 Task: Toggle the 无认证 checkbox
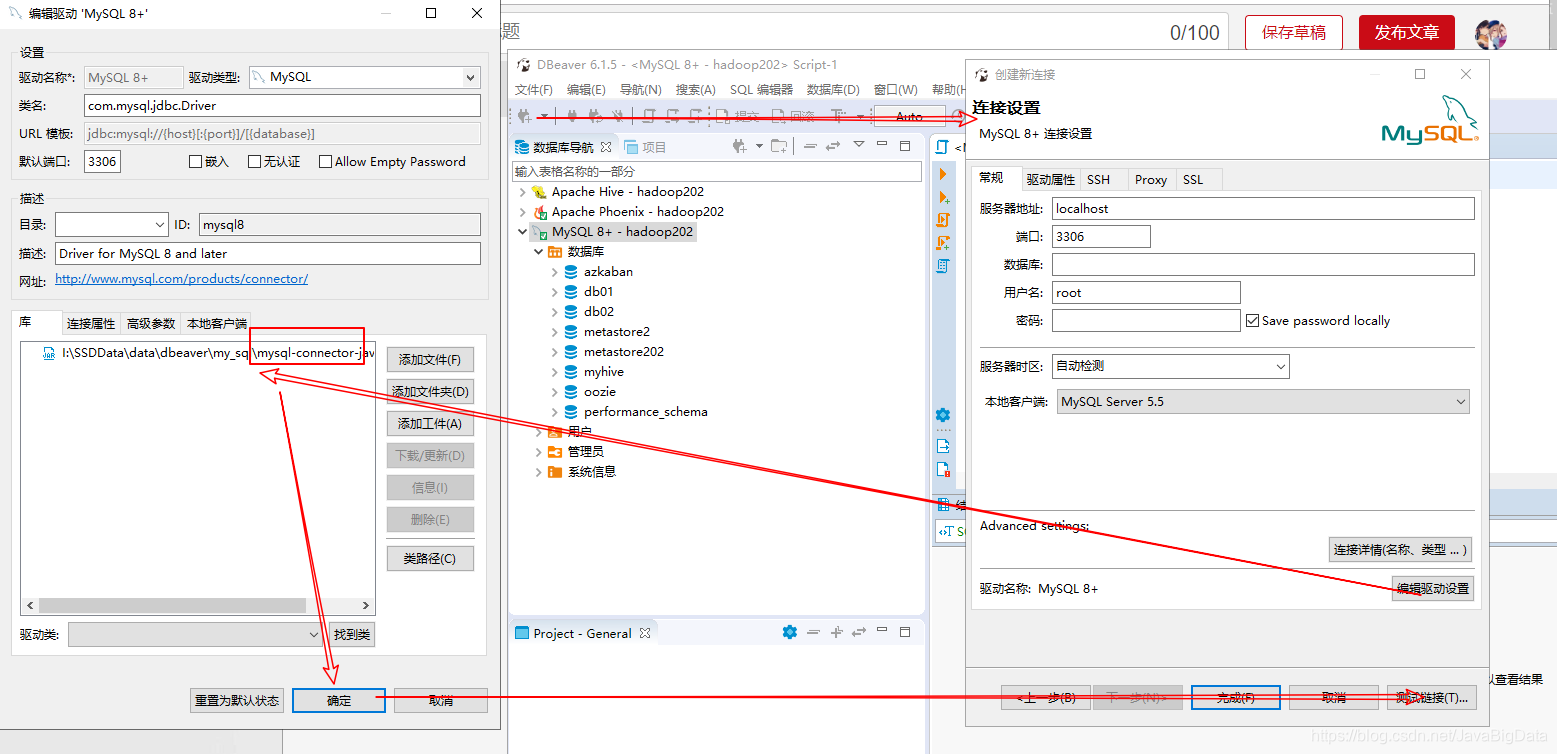pyautogui.click(x=255, y=162)
